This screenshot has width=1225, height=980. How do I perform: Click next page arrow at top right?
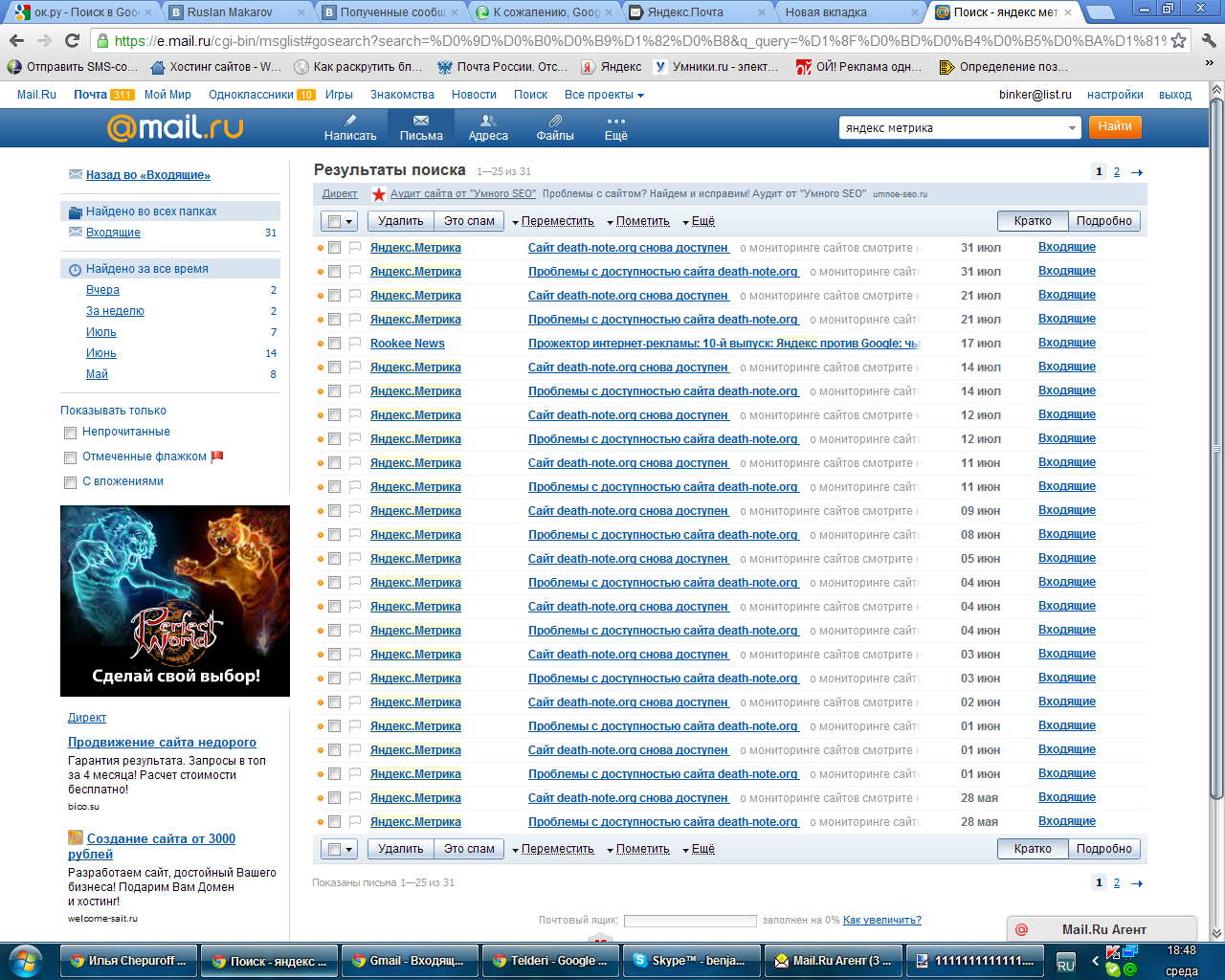pos(1137,172)
